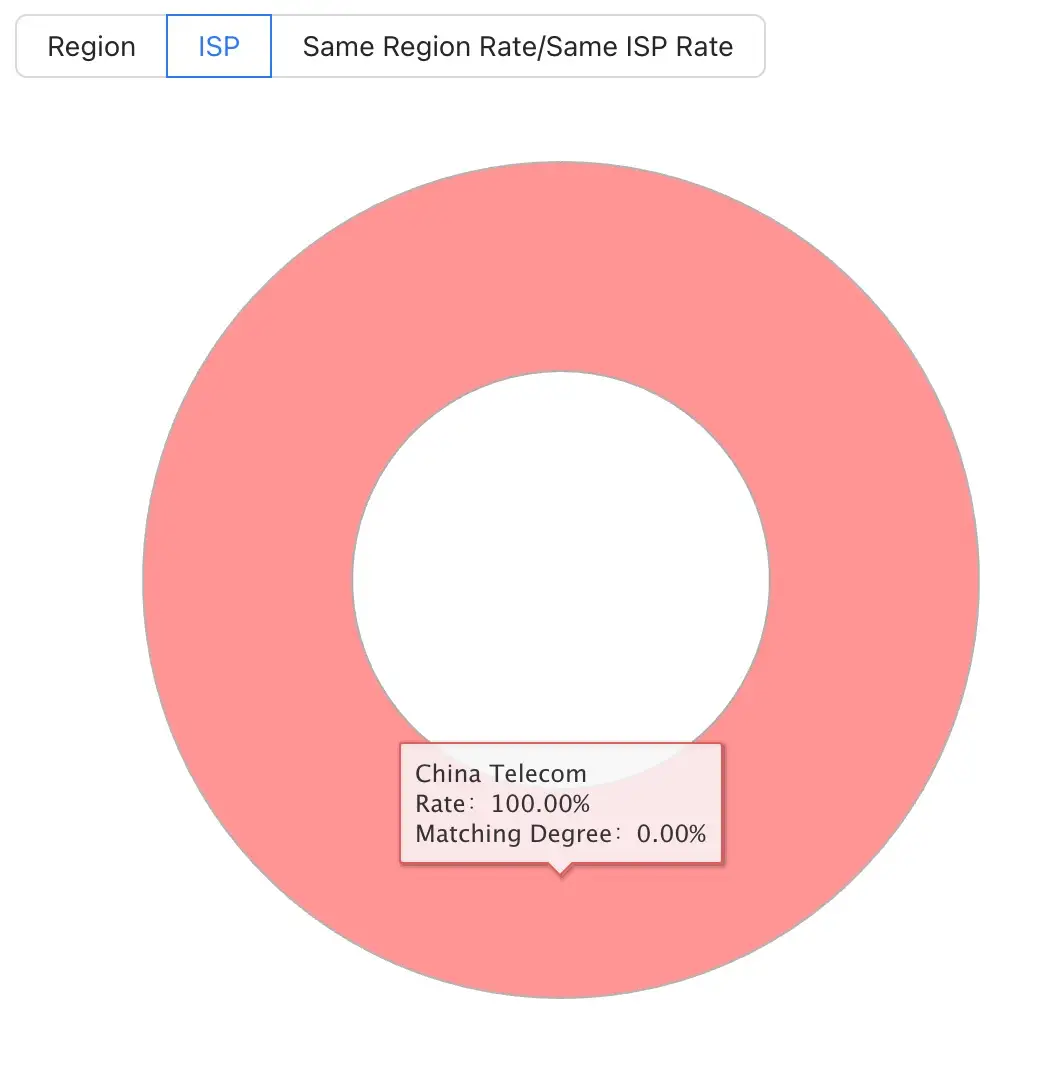Click the tooltip's downward pointer arrow
The image size is (1062, 1074).
(561, 869)
